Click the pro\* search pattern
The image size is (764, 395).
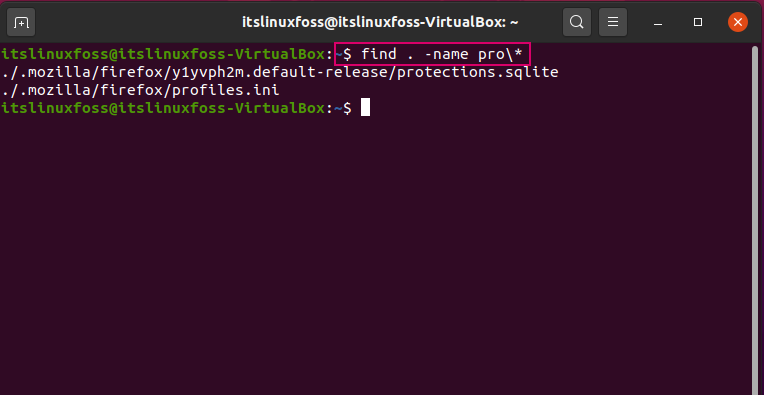[x=499, y=55]
